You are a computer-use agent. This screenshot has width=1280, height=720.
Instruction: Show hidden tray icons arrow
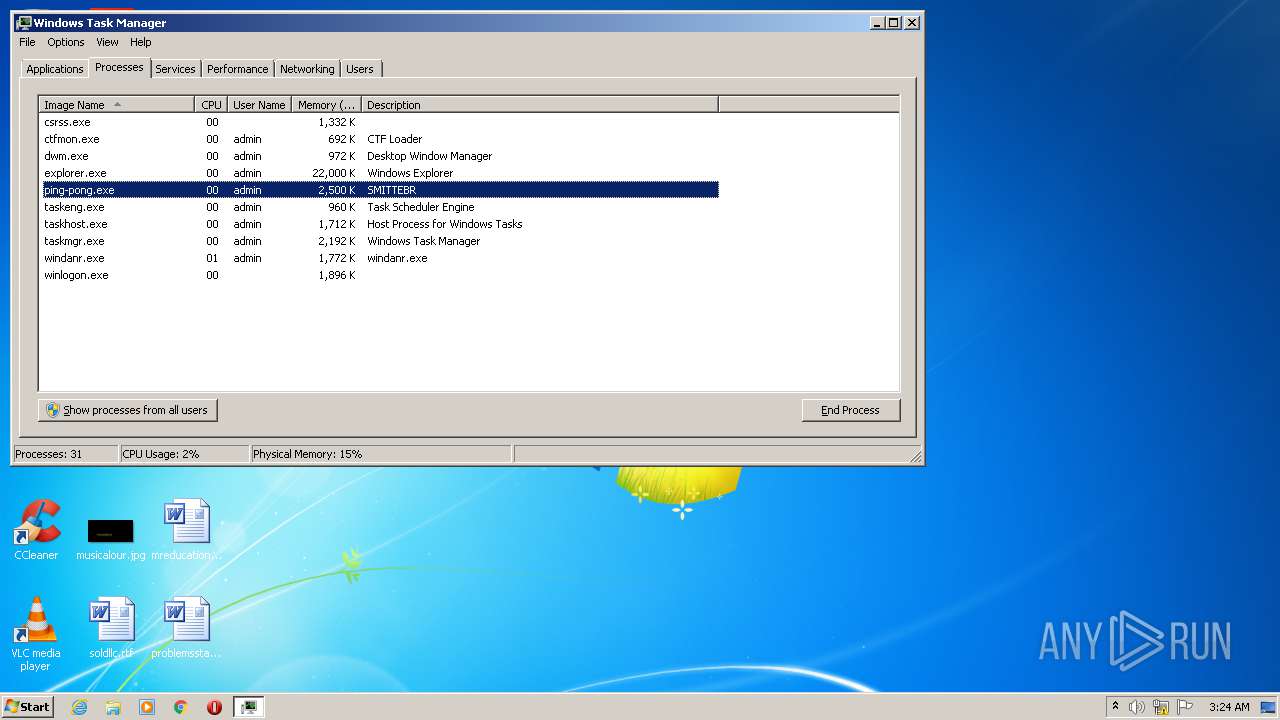[1115, 707]
